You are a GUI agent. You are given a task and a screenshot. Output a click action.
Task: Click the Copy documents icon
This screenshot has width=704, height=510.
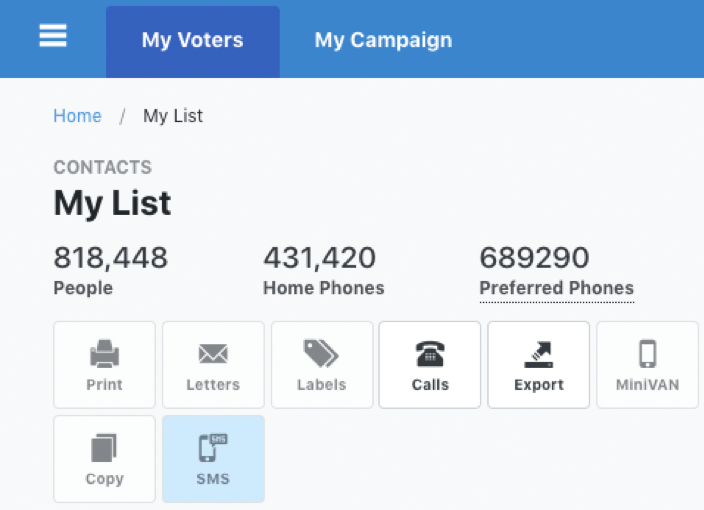104,448
